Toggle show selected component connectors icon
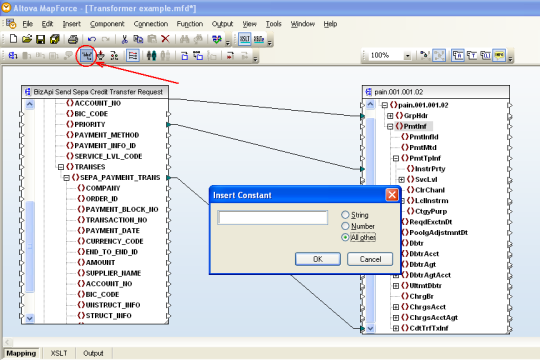 point(425,55)
